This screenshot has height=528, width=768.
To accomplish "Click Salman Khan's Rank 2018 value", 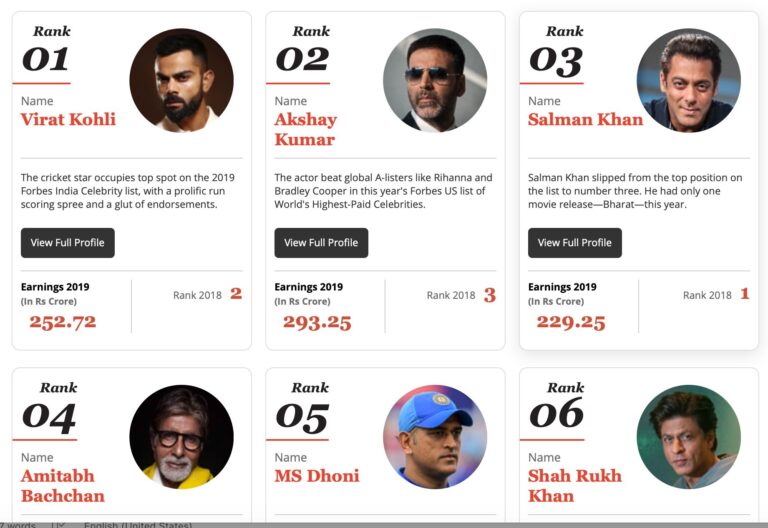I will click(x=744, y=294).
